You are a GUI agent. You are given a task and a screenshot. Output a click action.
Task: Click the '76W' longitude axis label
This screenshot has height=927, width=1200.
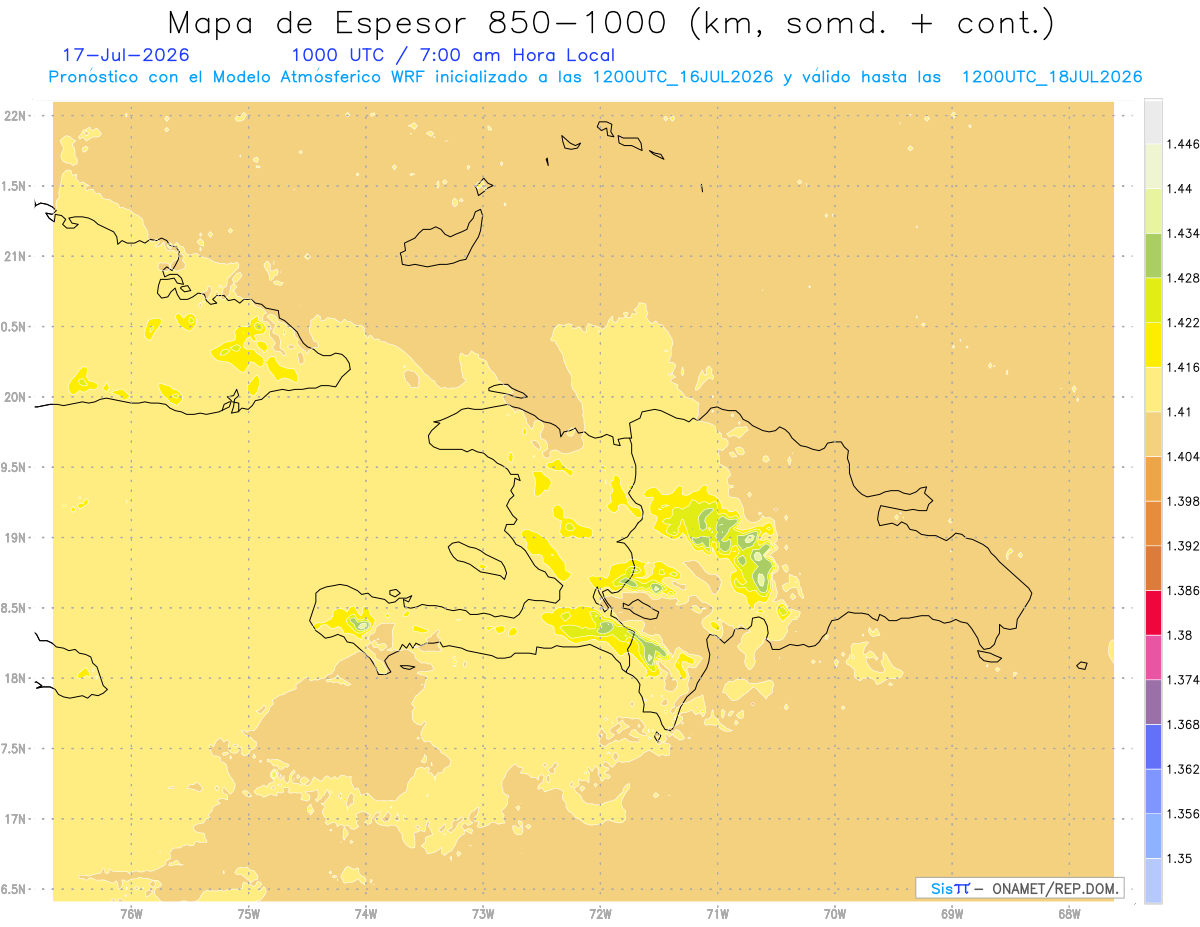(x=131, y=914)
